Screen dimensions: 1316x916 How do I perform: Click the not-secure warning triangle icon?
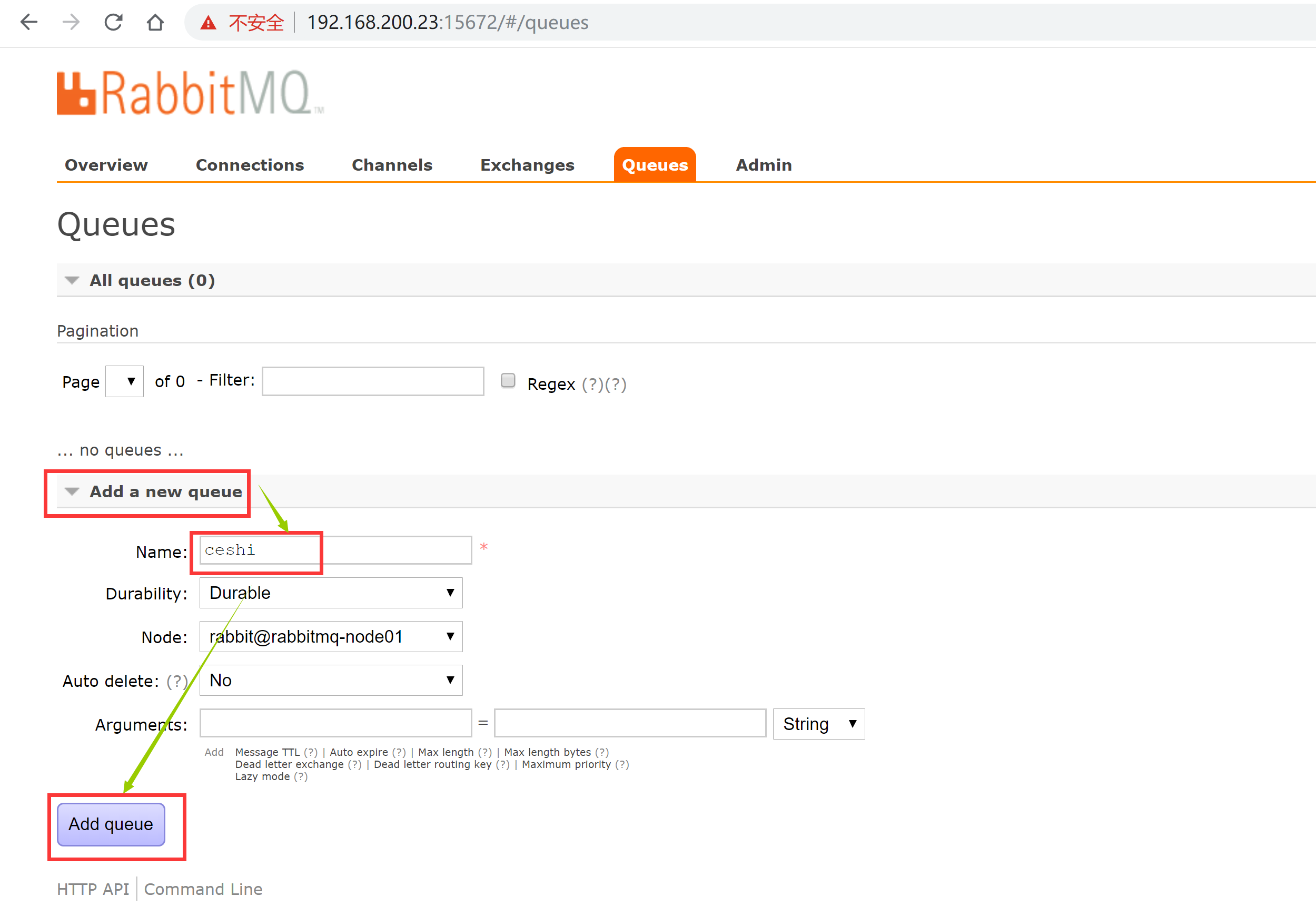[208, 23]
